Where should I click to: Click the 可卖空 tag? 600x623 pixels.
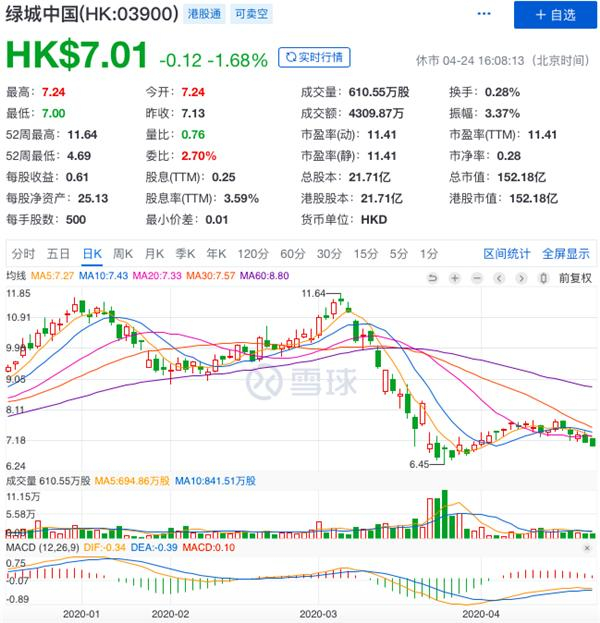tap(251, 14)
